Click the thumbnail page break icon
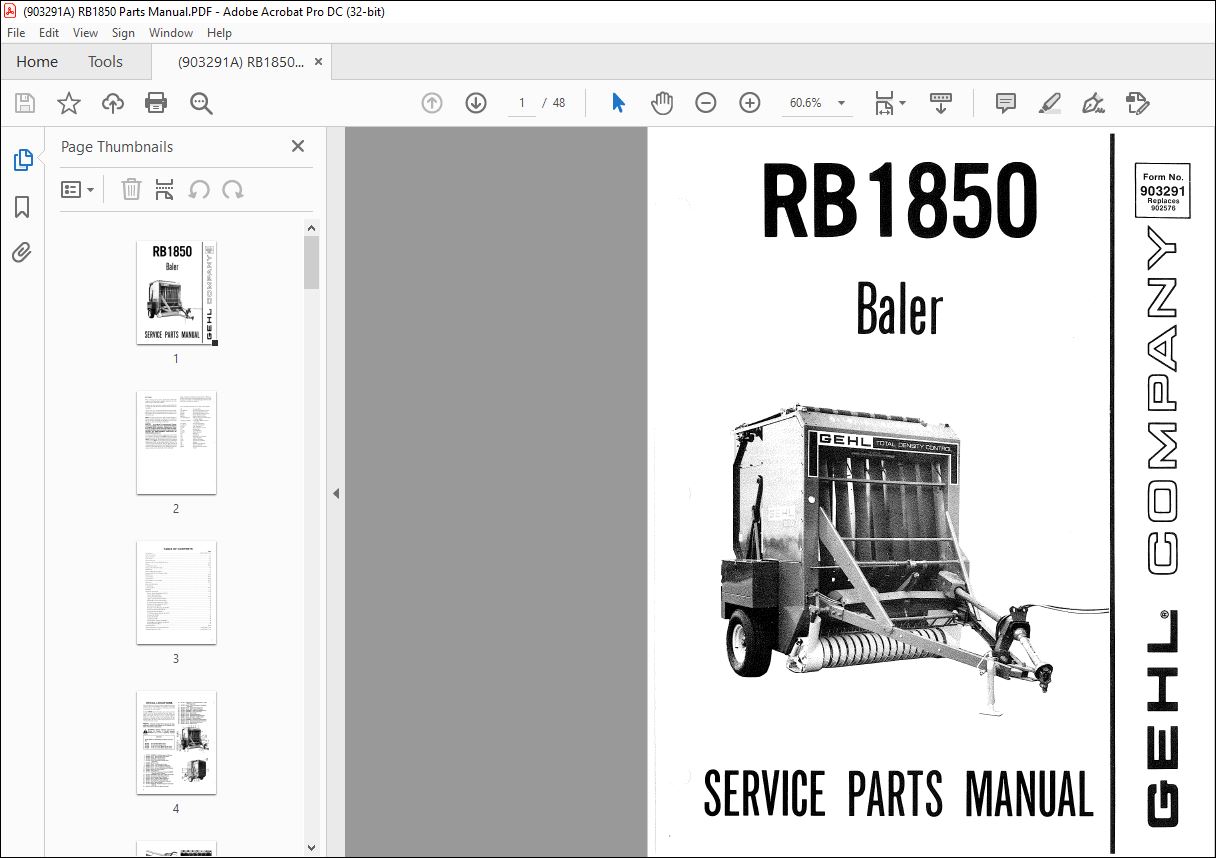This screenshot has width=1216, height=858. tap(165, 190)
